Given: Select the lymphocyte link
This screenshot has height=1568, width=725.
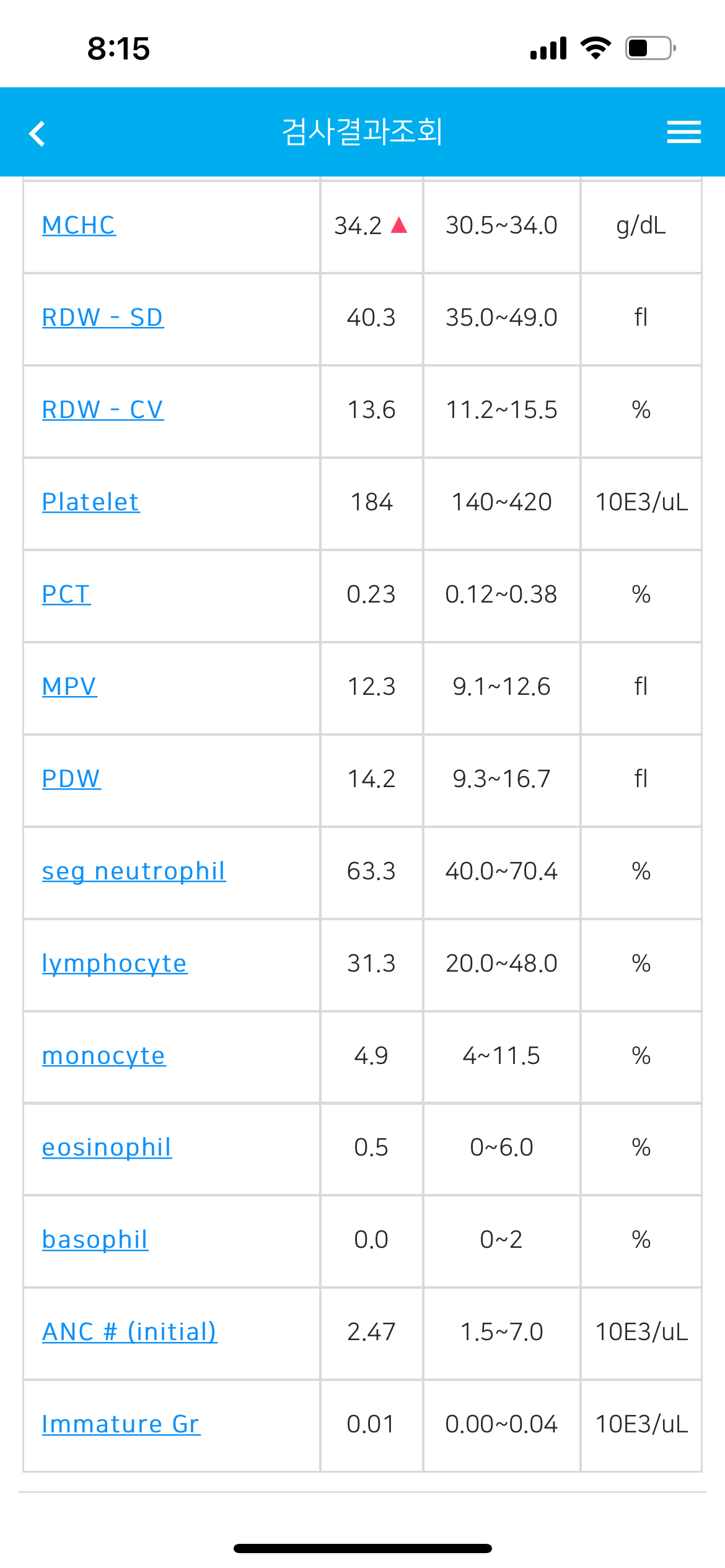Looking at the screenshot, I should (115, 964).
